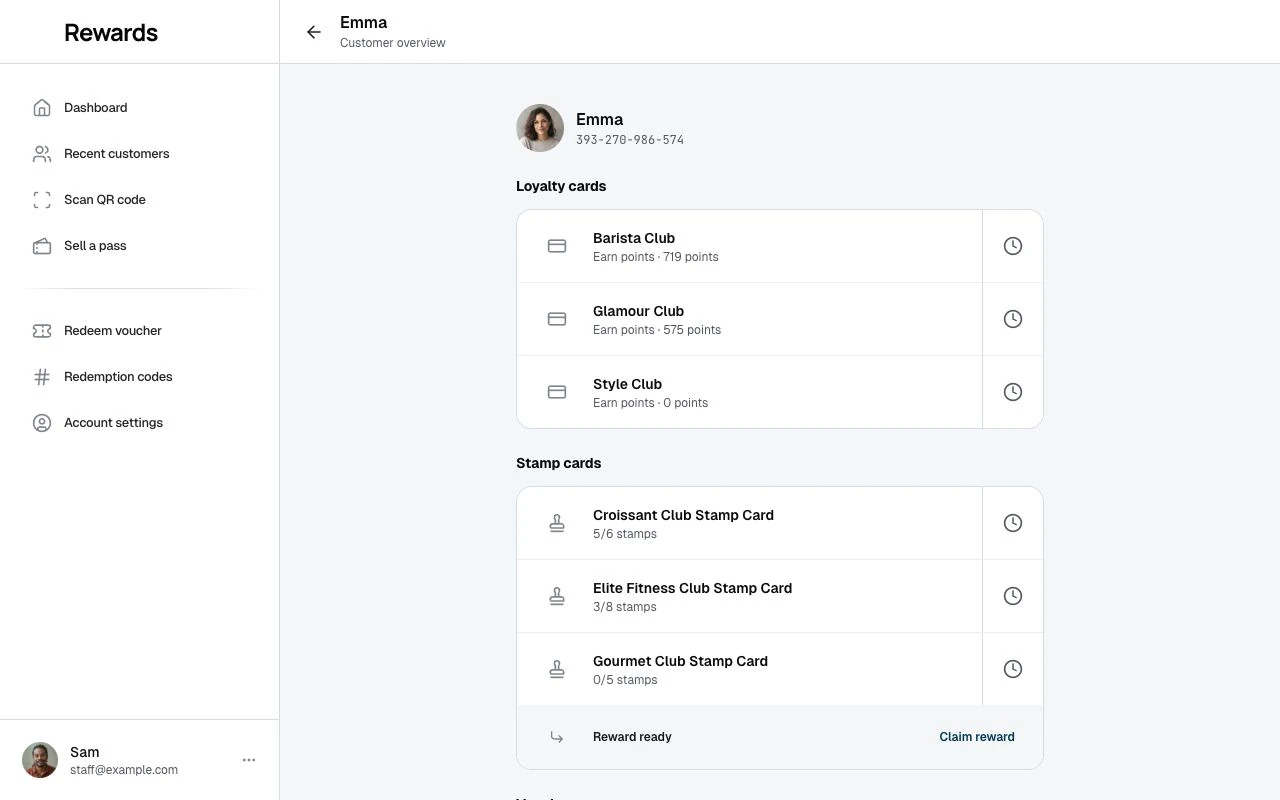View history for Elite Fitness Club Stamp Card
The width and height of the screenshot is (1280, 800).
[1013, 596]
